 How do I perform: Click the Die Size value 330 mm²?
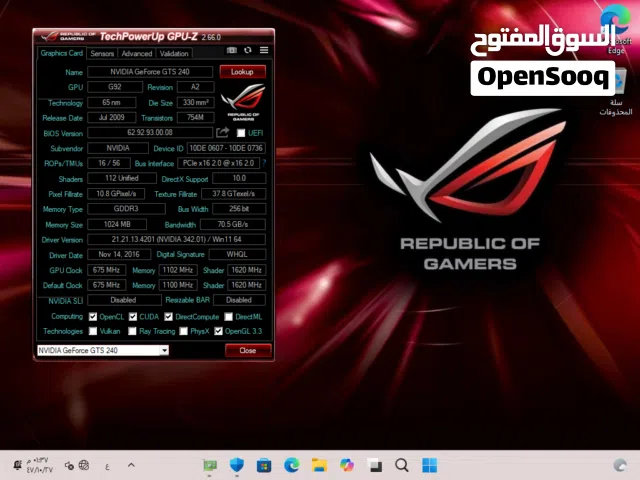click(196, 102)
